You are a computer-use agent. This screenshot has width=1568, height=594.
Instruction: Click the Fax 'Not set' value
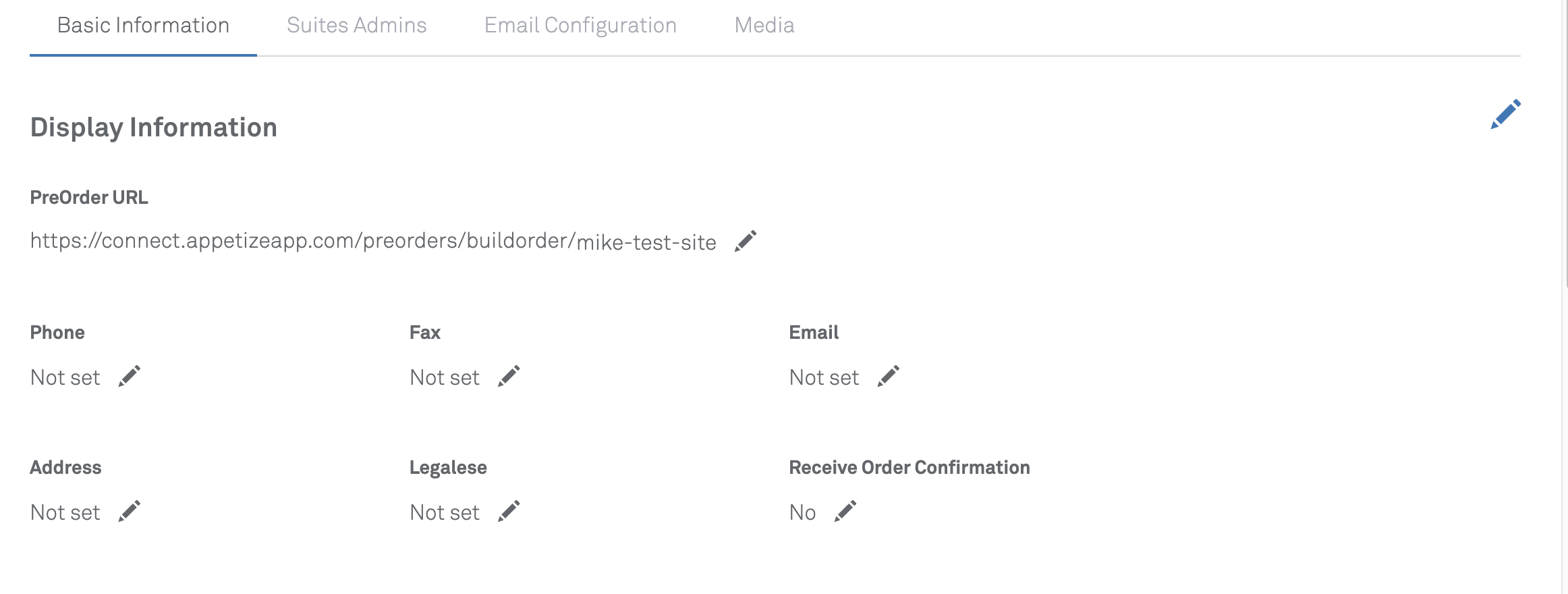[x=445, y=377]
